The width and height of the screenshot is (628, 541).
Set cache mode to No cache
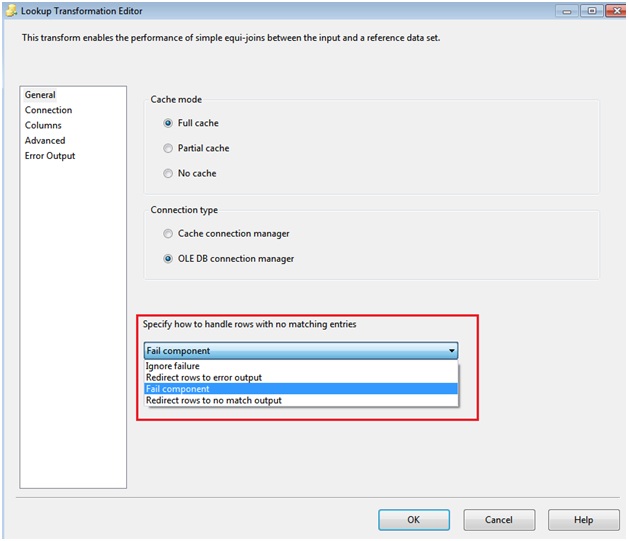pos(168,173)
